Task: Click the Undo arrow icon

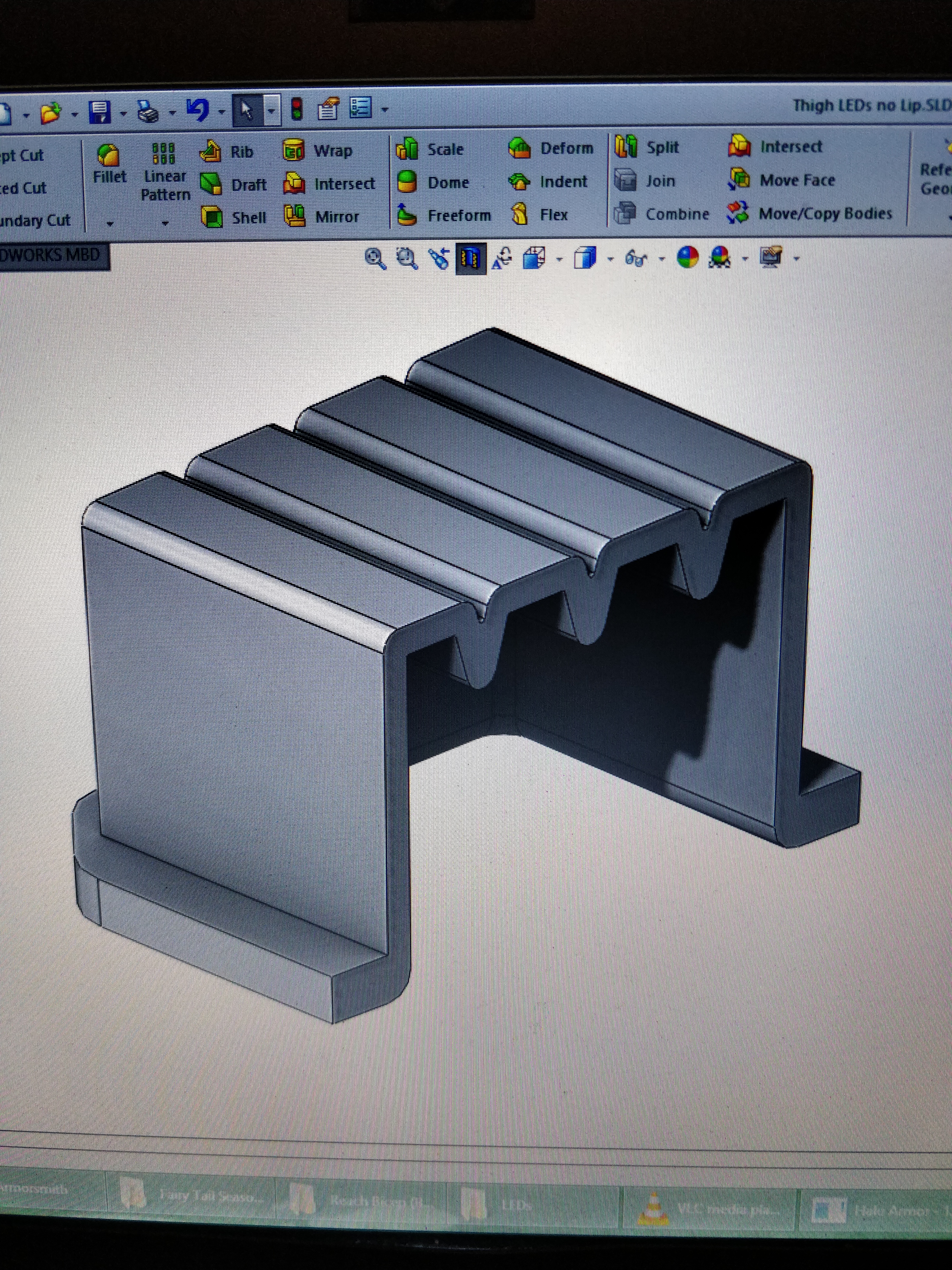Action: pos(198,110)
